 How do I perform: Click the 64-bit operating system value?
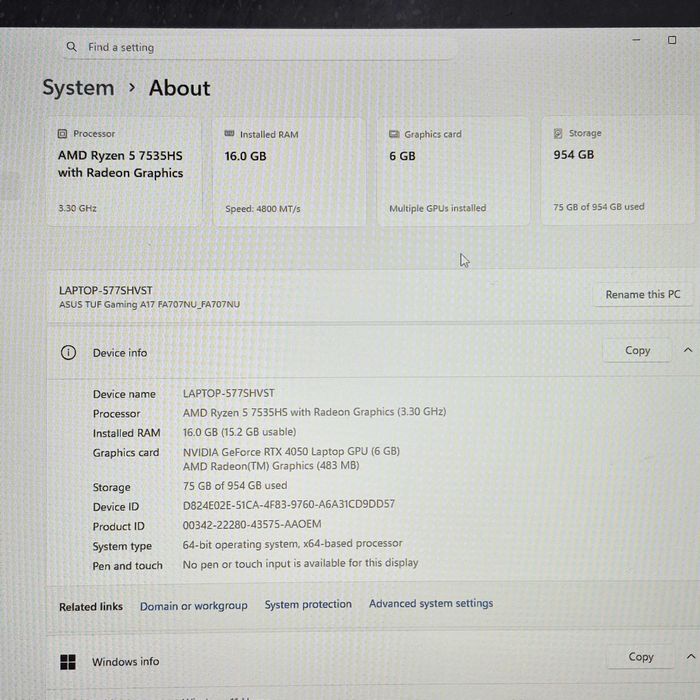292,544
